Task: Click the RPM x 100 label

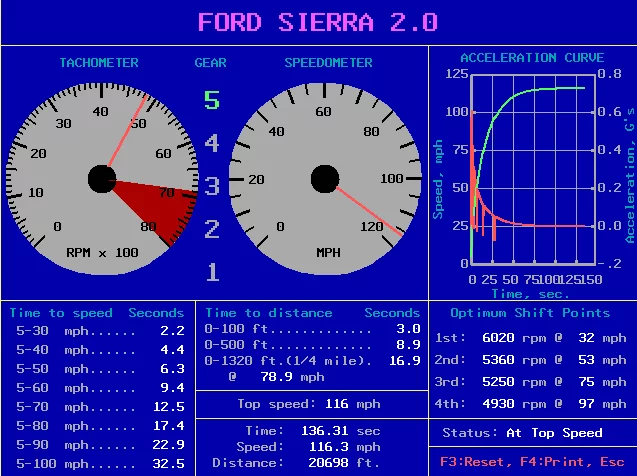Action: point(102,253)
